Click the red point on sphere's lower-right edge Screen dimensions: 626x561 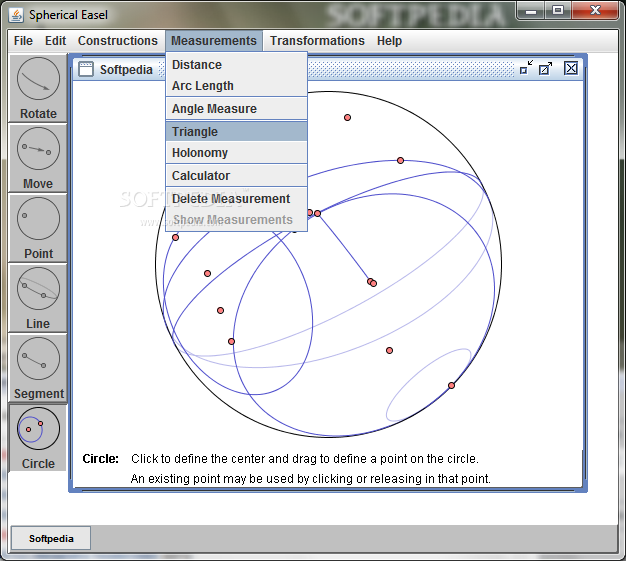(x=451, y=385)
